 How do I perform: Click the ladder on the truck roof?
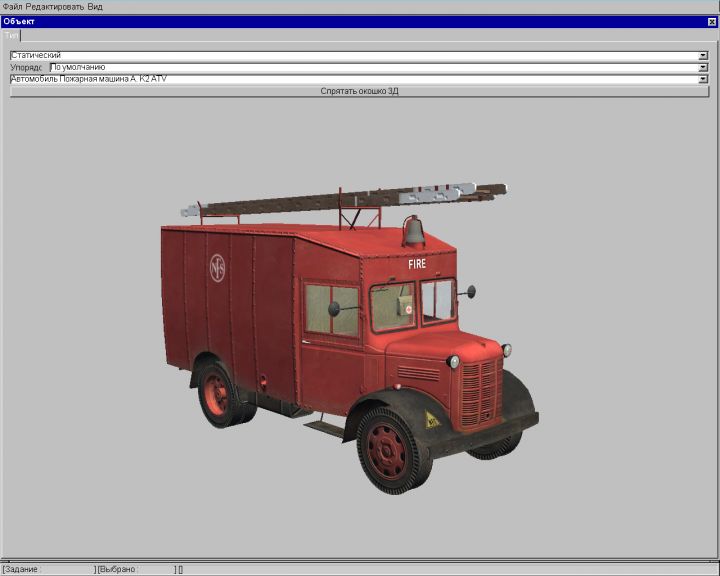tap(340, 199)
